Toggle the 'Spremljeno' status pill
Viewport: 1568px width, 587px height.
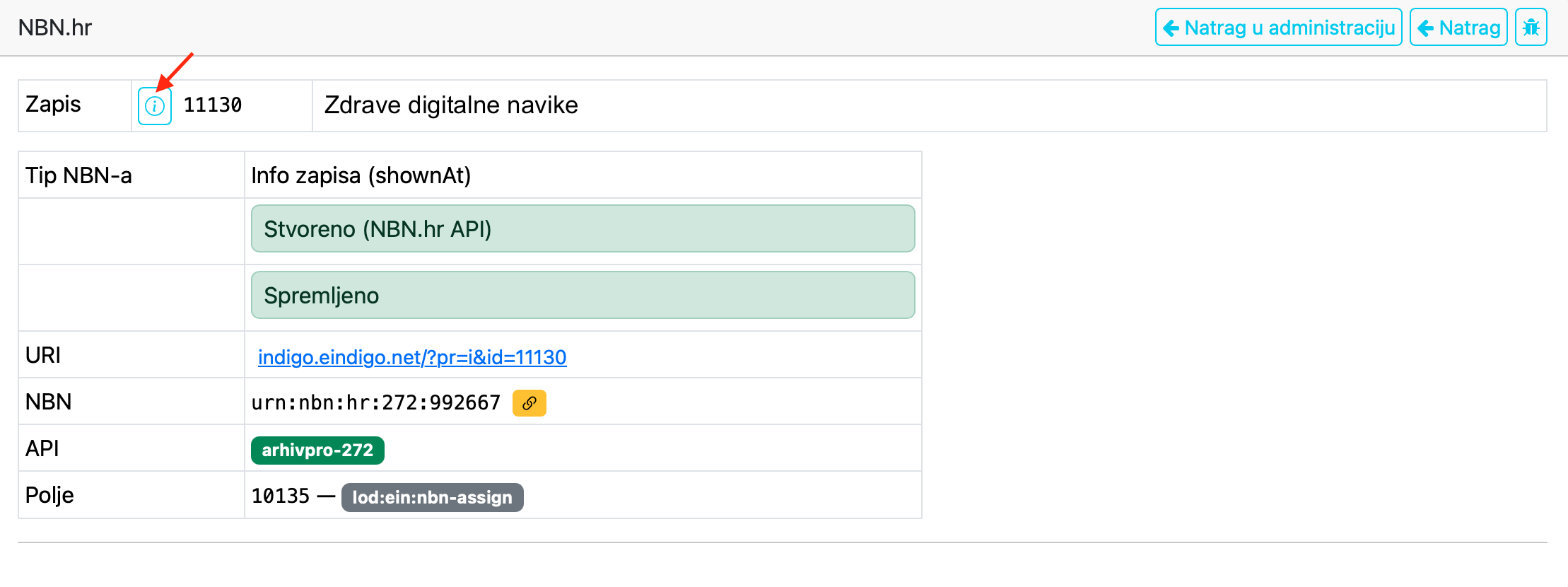click(582, 295)
